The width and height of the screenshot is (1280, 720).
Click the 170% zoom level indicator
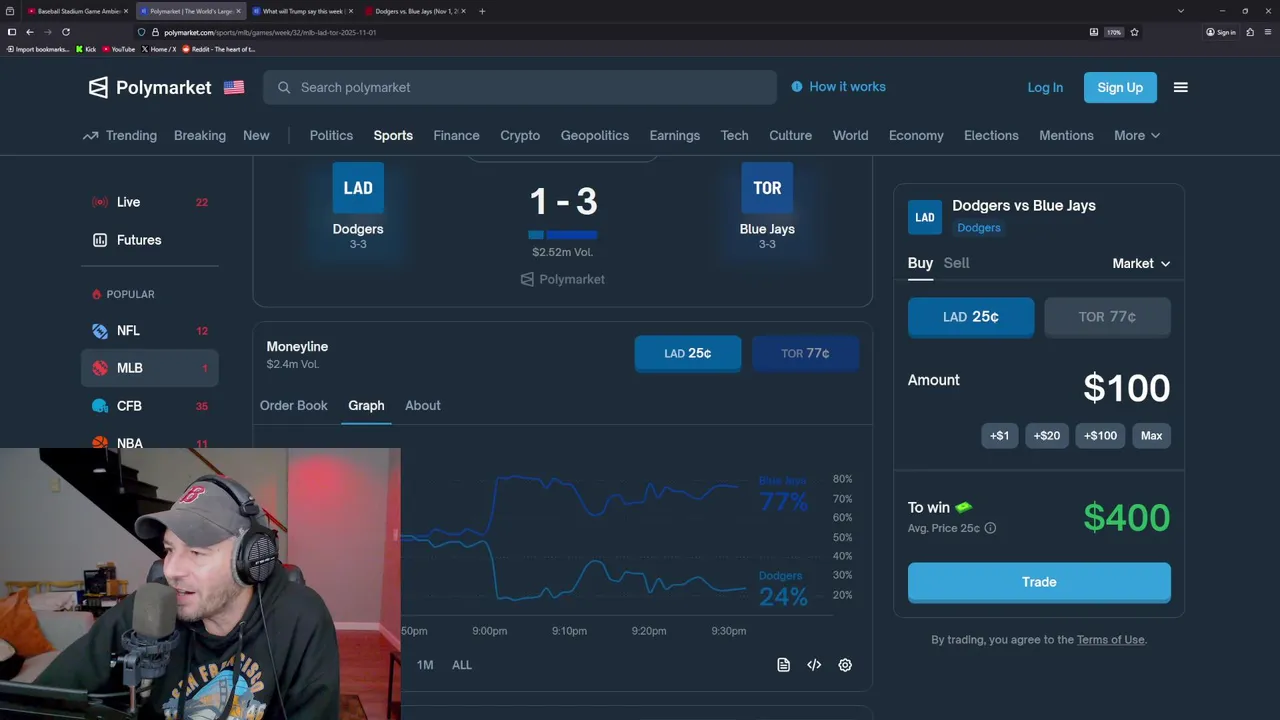pos(1113,32)
